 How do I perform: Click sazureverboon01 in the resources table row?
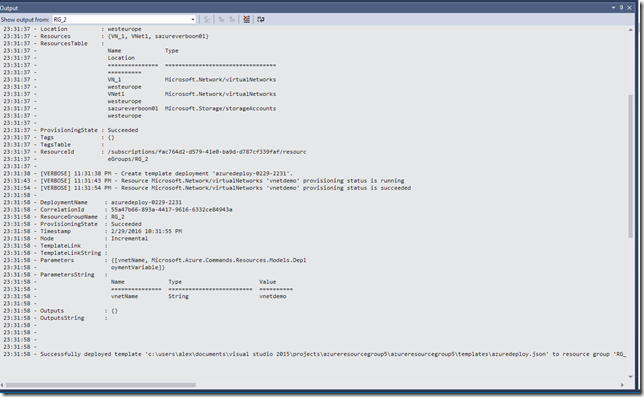133,108
